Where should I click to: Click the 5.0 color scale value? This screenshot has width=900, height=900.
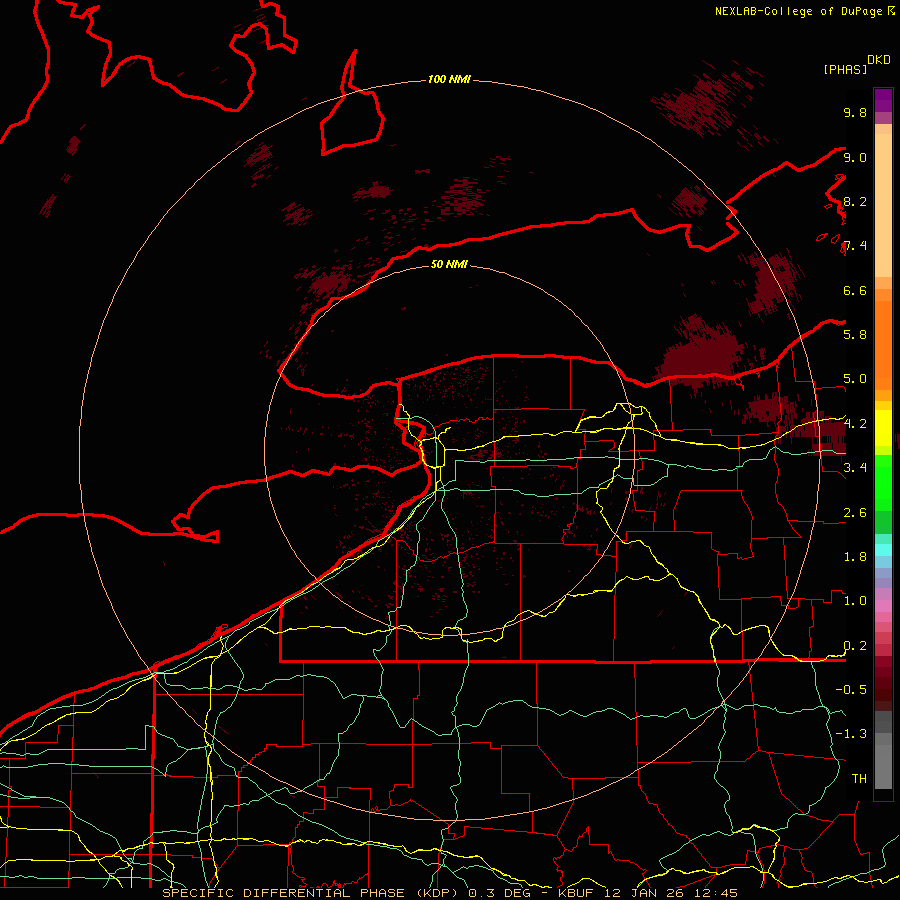click(x=855, y=379)
